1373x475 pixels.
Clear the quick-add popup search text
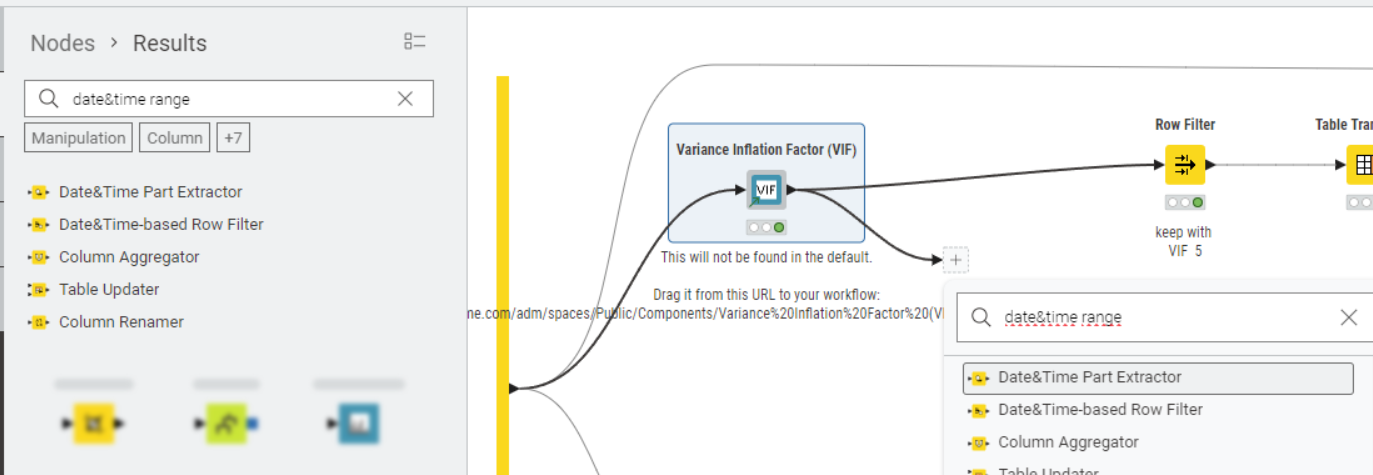pos(1348,318)
